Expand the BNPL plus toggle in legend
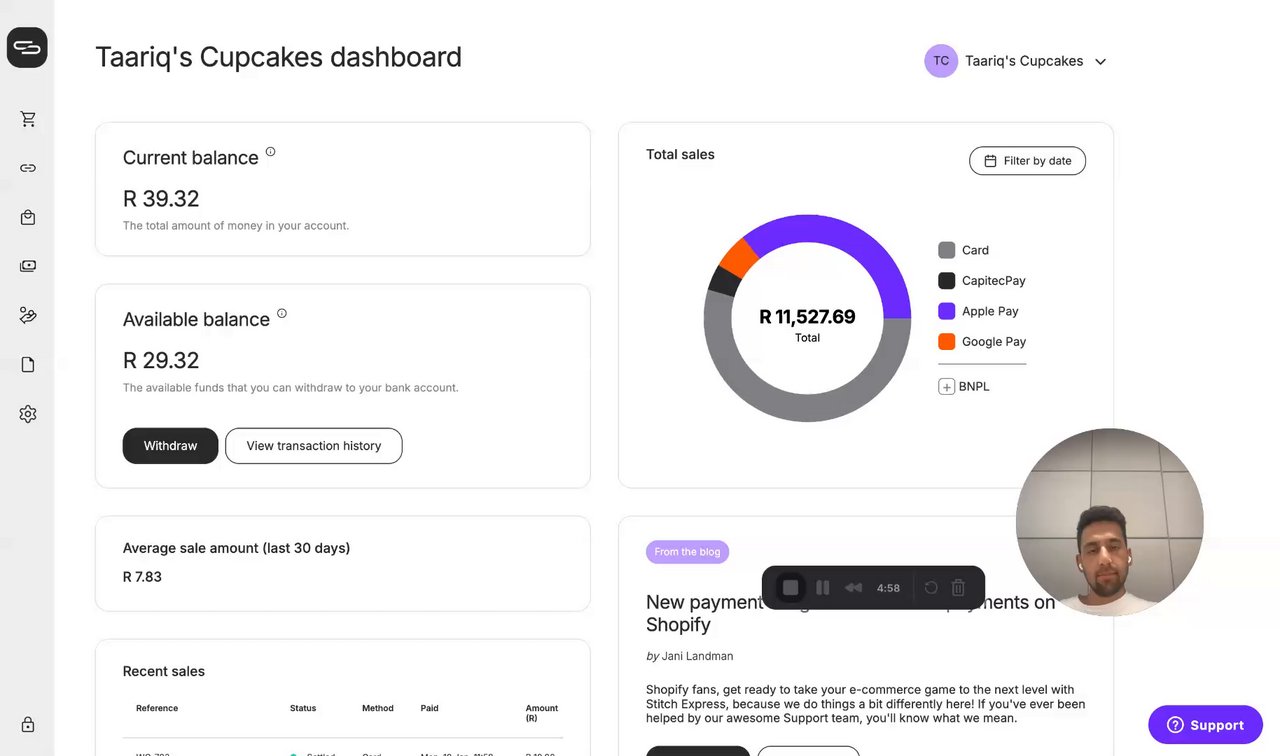 tap(946, 387)
